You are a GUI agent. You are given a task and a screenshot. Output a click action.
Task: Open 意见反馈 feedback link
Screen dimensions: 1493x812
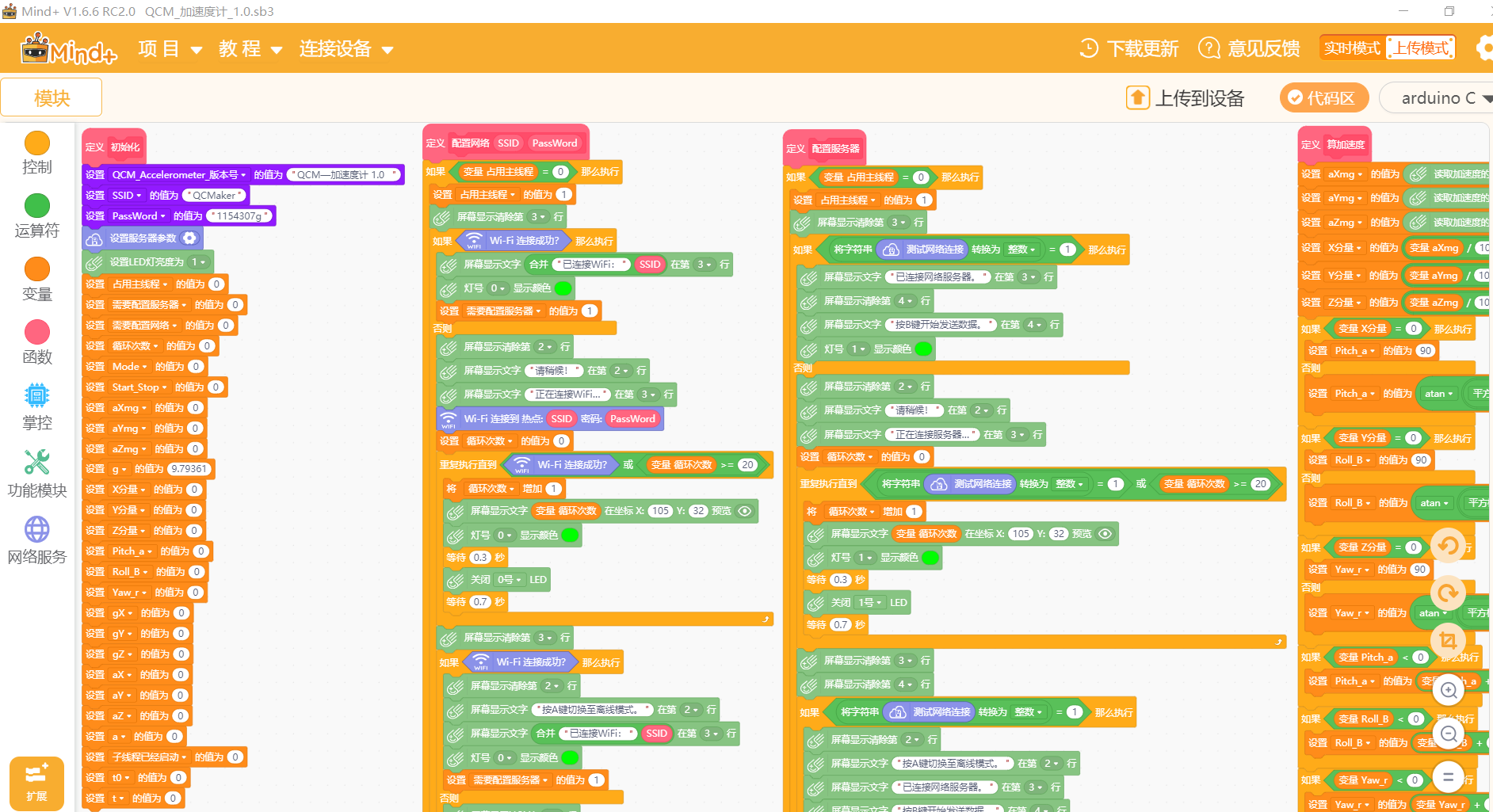[1249, 48]
